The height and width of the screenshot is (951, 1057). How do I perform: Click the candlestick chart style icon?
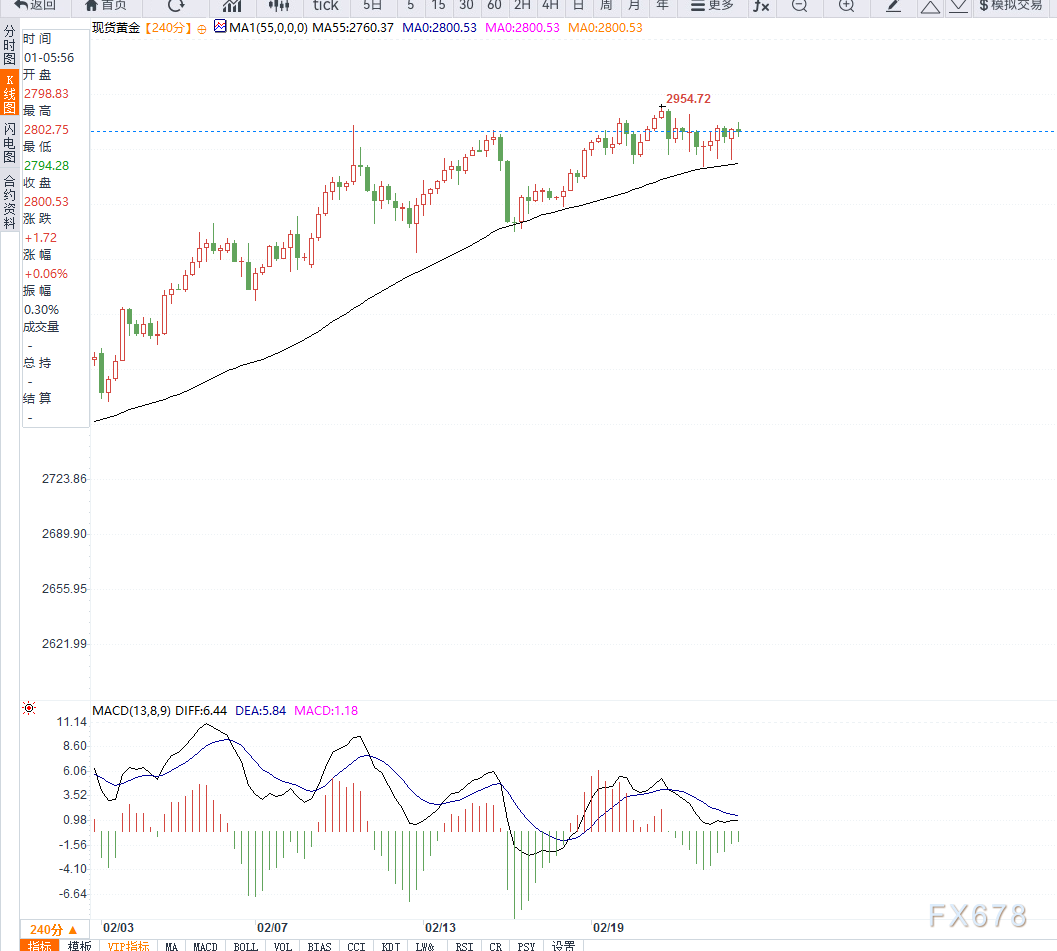279,6
